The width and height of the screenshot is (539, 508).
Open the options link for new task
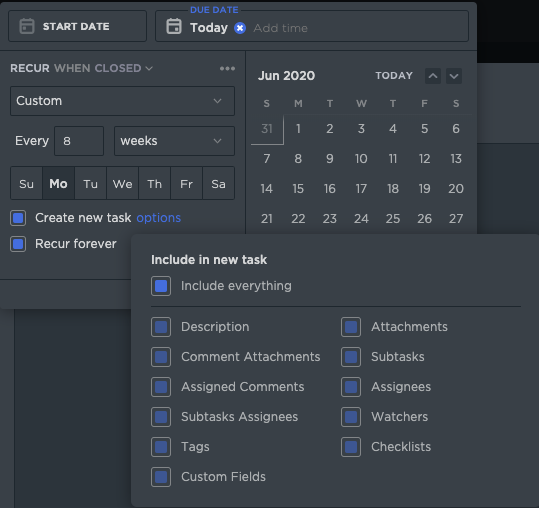click(x=158, y=218)
